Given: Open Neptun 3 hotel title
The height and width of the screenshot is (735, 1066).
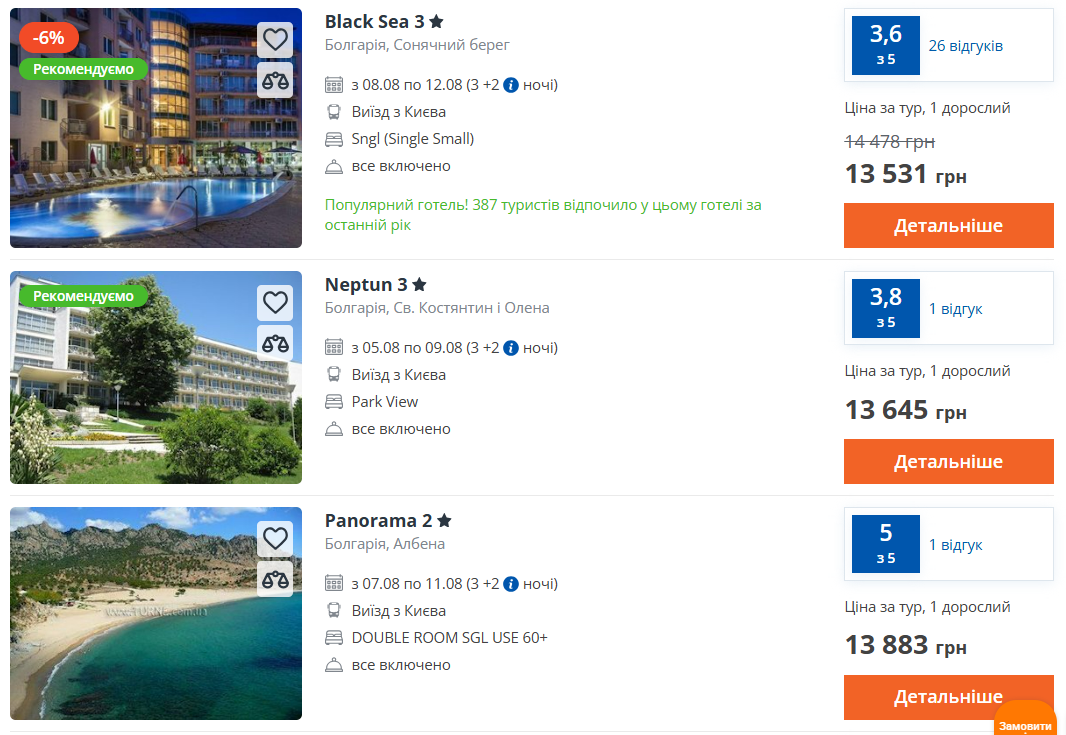Looking at the screenshot, I should pyautogui.click(x=366, y=284).
